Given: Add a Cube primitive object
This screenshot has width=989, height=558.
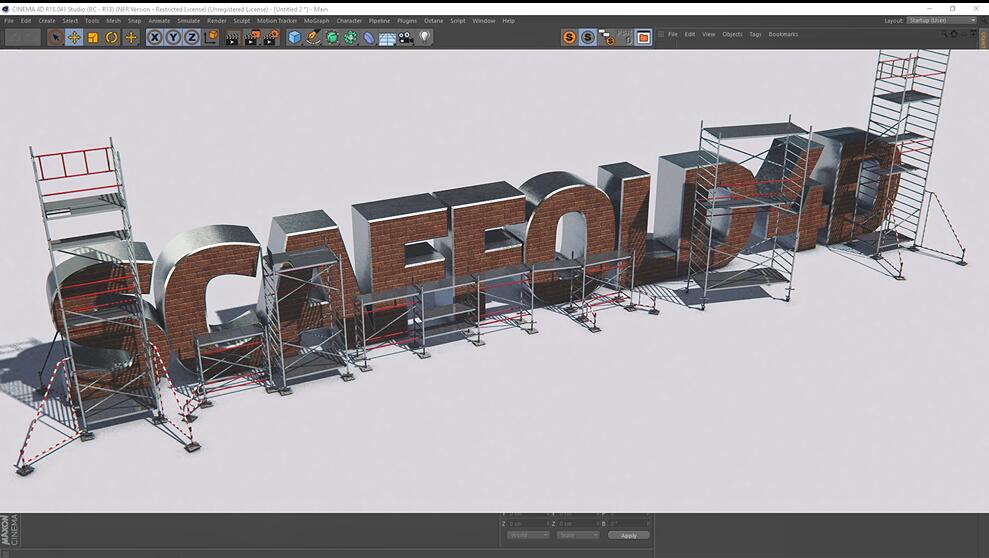Looking at the screenshot, I should point(295,38).
